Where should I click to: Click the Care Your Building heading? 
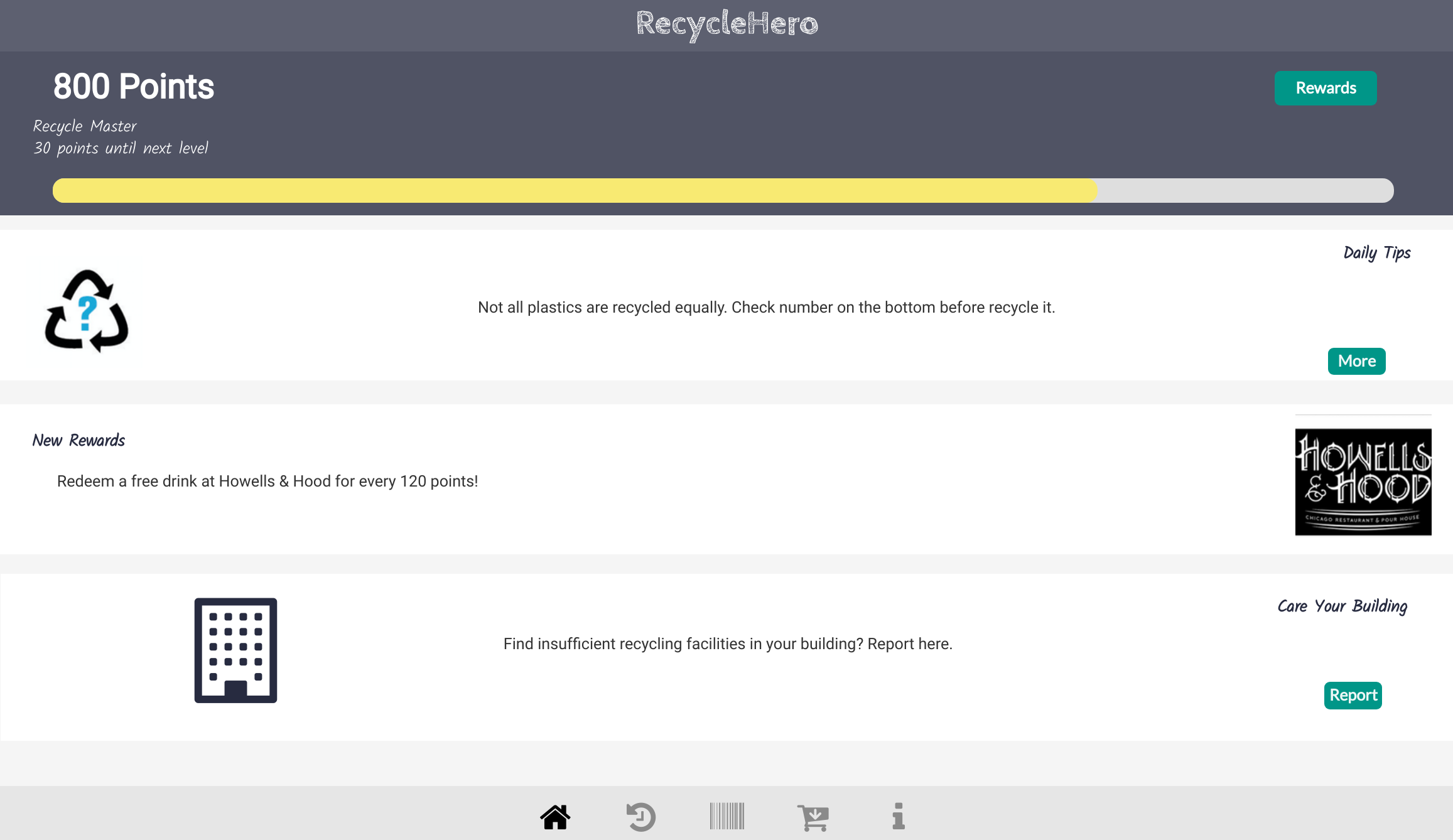(x=1342, y=606)
